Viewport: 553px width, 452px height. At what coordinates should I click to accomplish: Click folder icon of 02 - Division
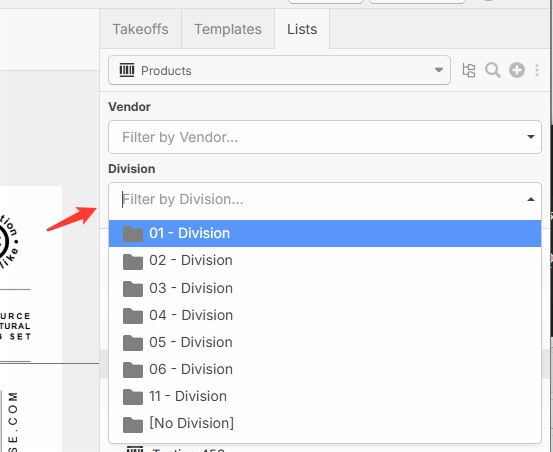click(x=133, y=261)
